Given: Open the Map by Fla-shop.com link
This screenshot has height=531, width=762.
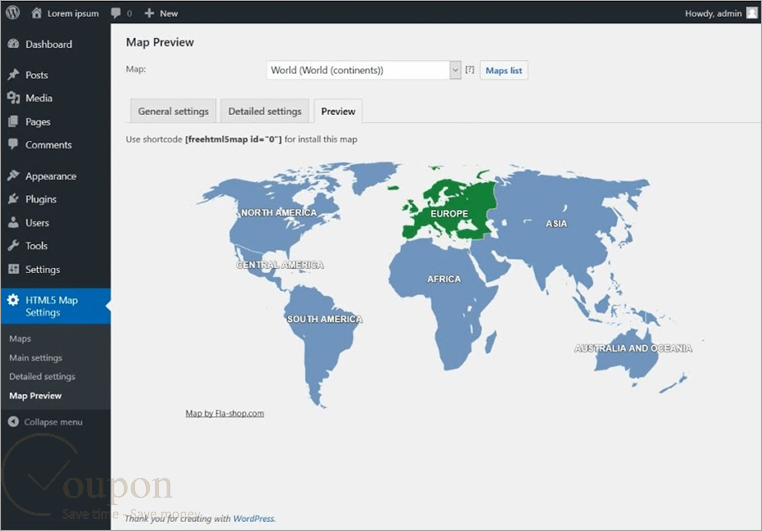Looking at the screenshot, I should tap(225, 413).
